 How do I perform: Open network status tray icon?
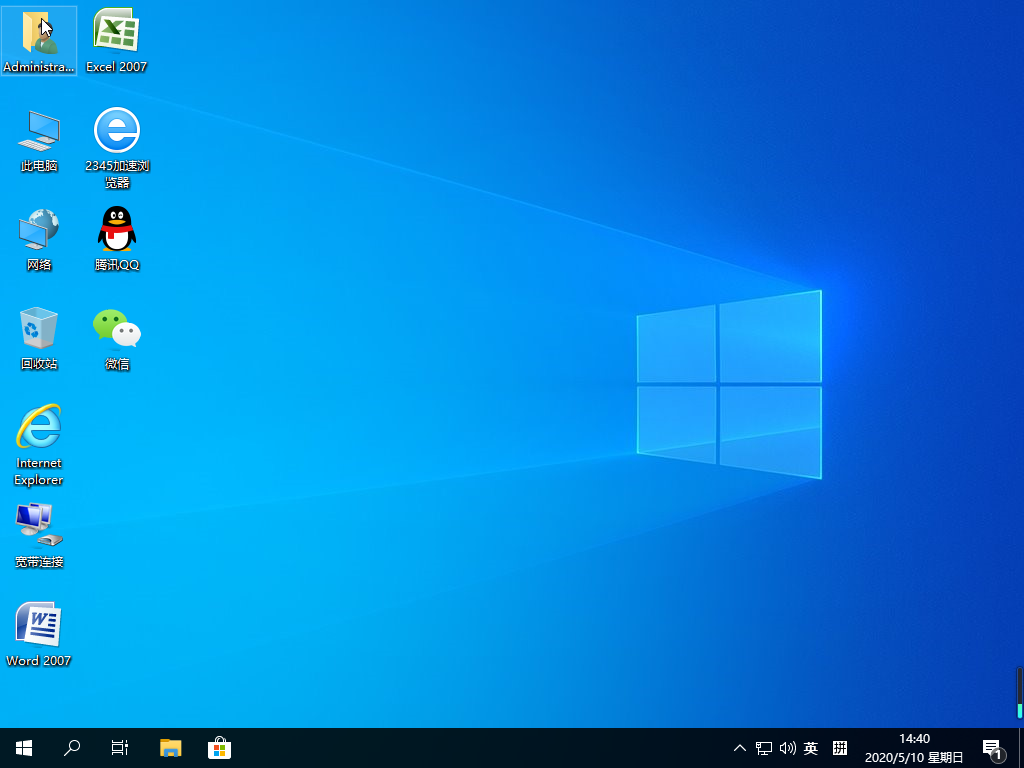pos(764,748)
